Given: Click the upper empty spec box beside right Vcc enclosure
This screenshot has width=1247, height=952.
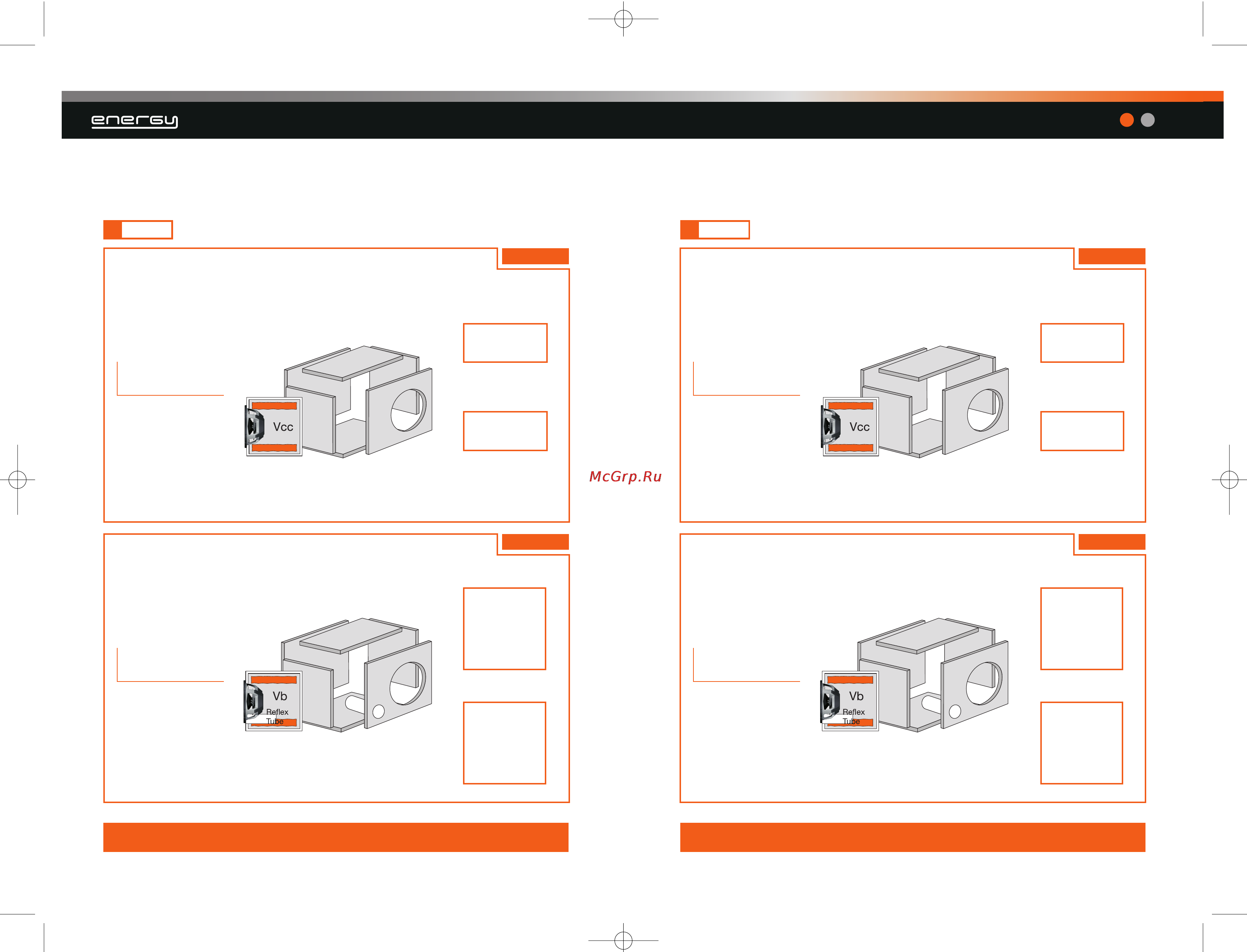Looking at the screenshot, I should [x=1082, y=343].
